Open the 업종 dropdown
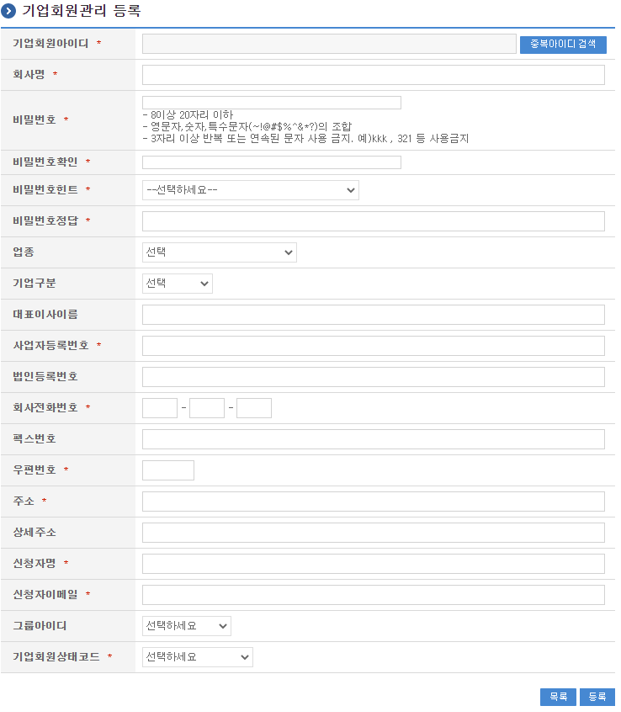Viewport: 621px width, 712px height. pyautogui.click(x=219, y=252)
